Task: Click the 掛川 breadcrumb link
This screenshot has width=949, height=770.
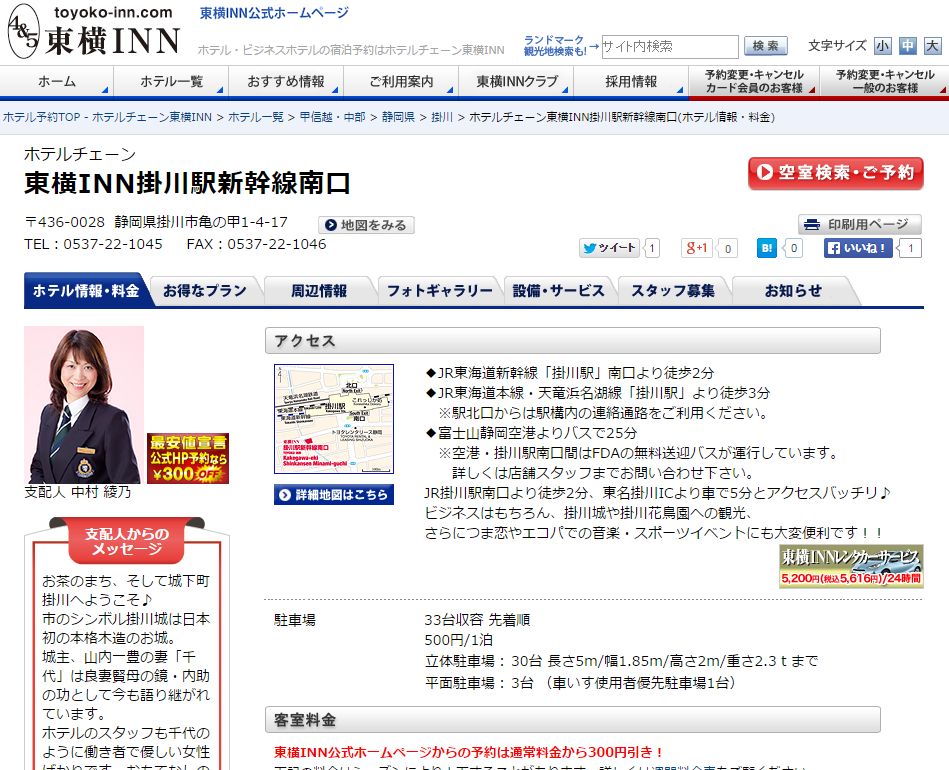Action: tap(442, 117)
